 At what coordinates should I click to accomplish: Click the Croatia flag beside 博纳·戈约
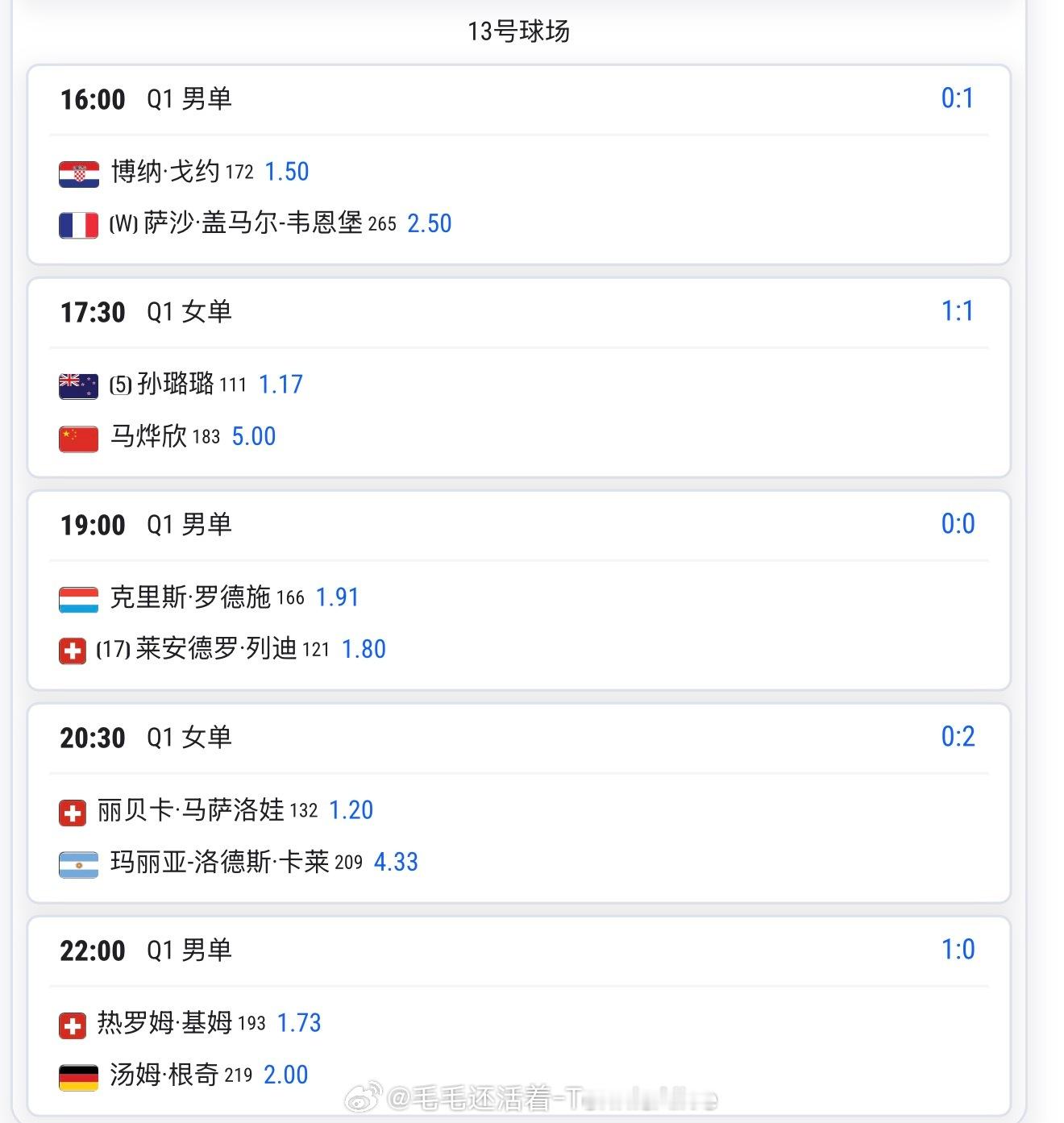coord(79,173)
